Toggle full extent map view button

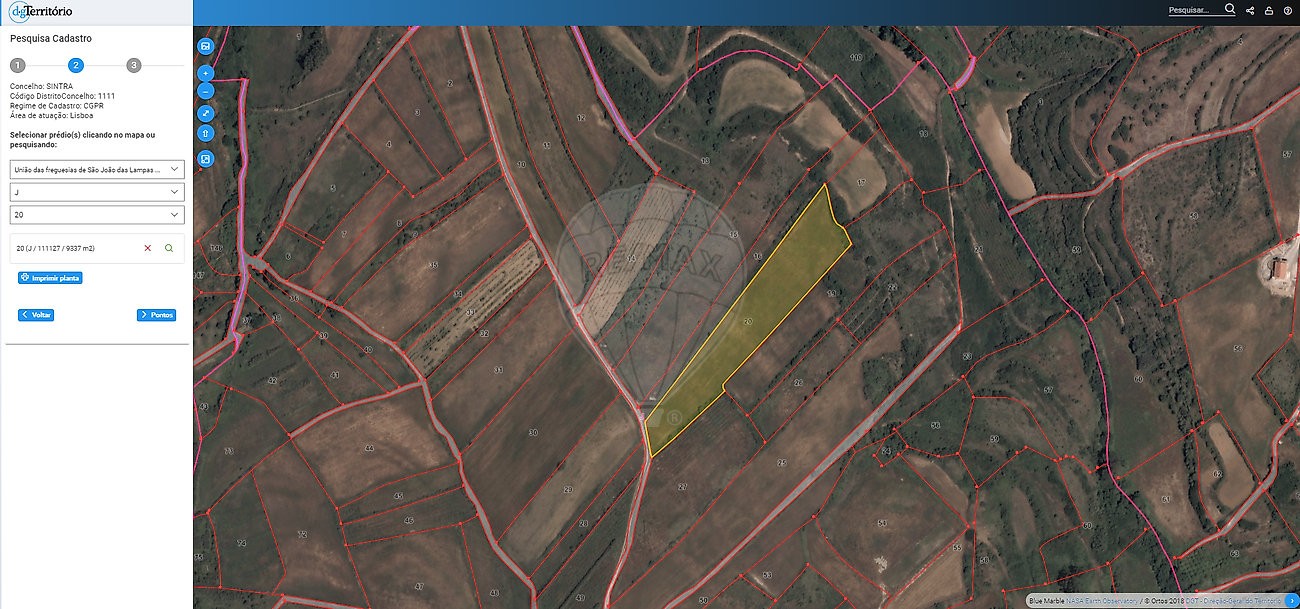tap(206, 114)
